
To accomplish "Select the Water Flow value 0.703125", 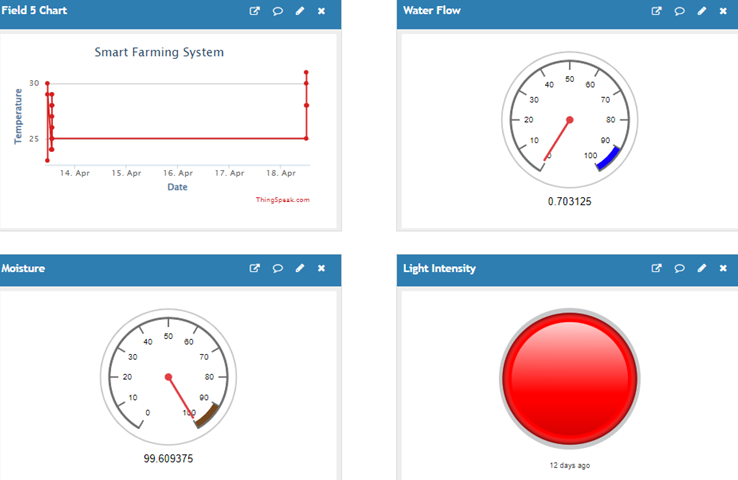I will click(570, 201).
